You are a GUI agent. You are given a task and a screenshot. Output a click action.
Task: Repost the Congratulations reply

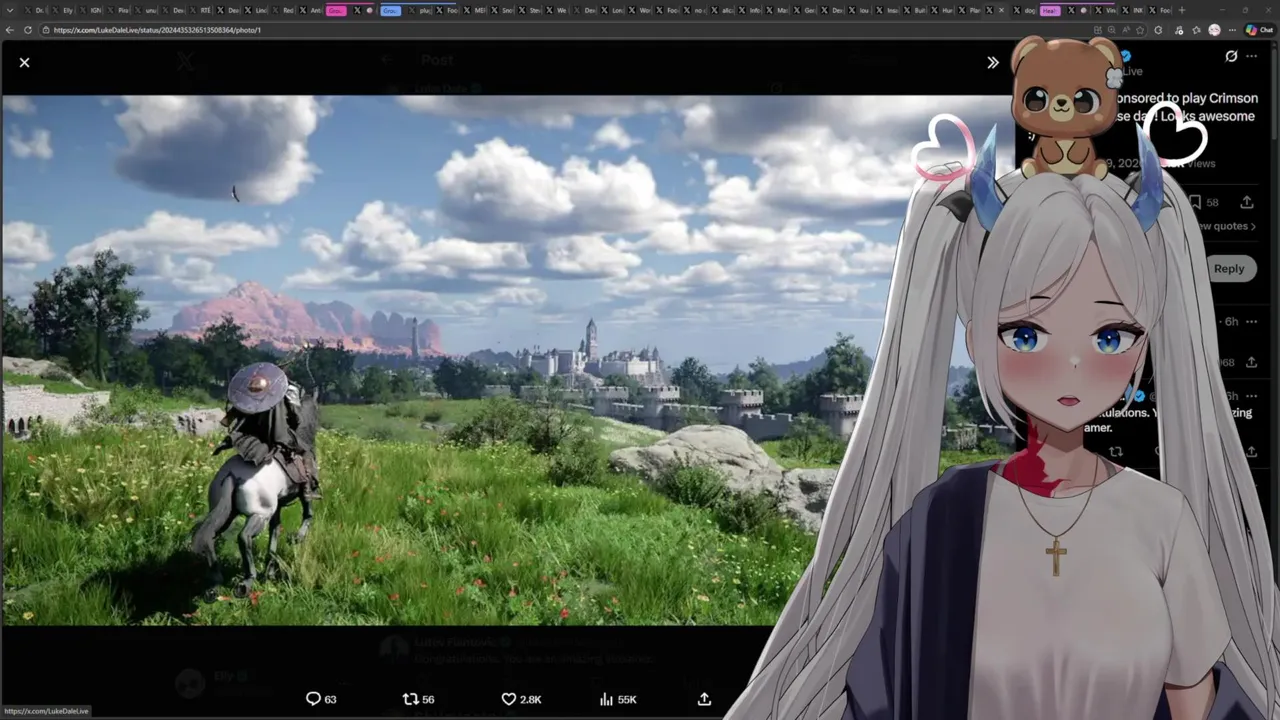coord(1116,452)
